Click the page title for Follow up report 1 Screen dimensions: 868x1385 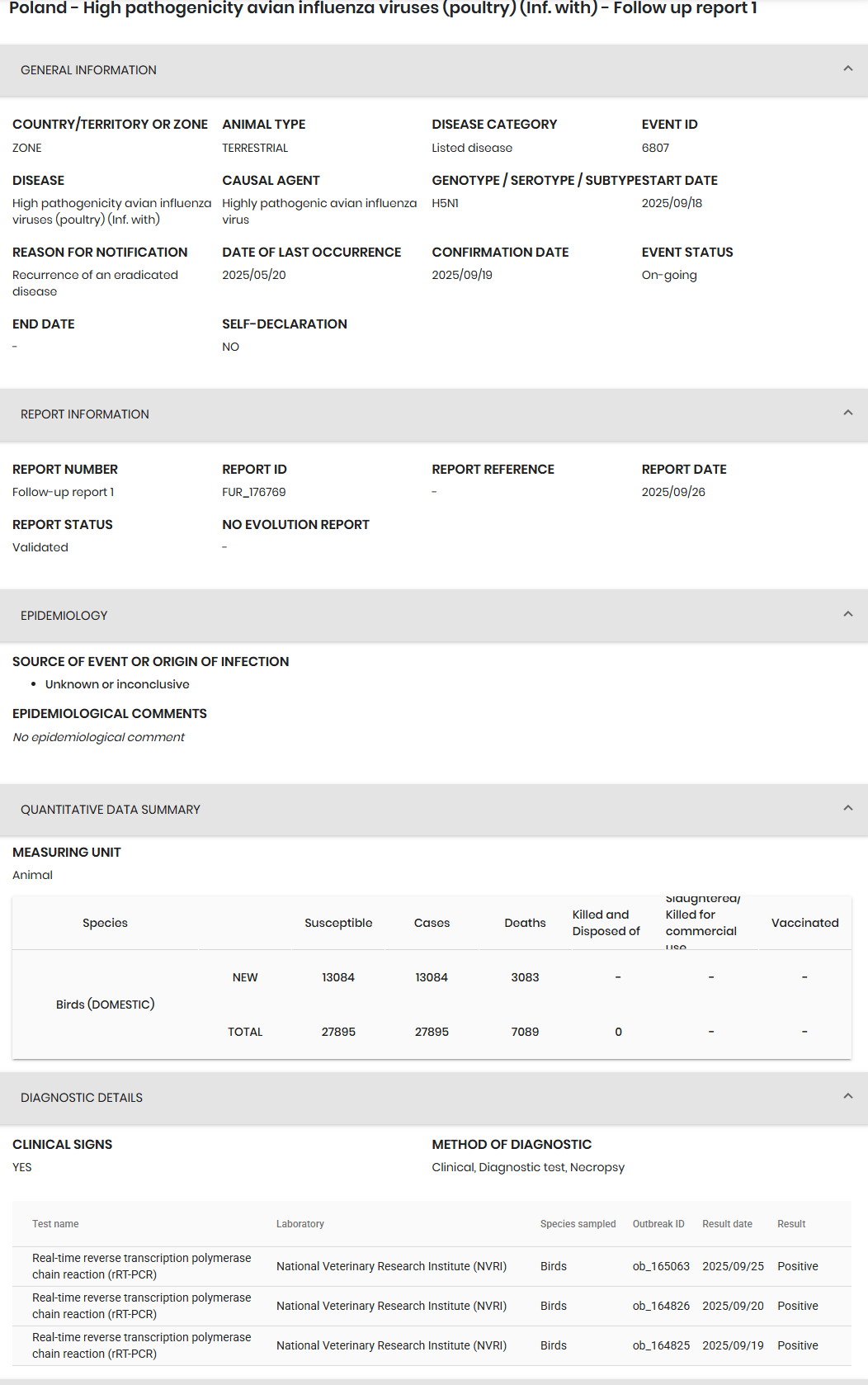click(x=383, y=9)
